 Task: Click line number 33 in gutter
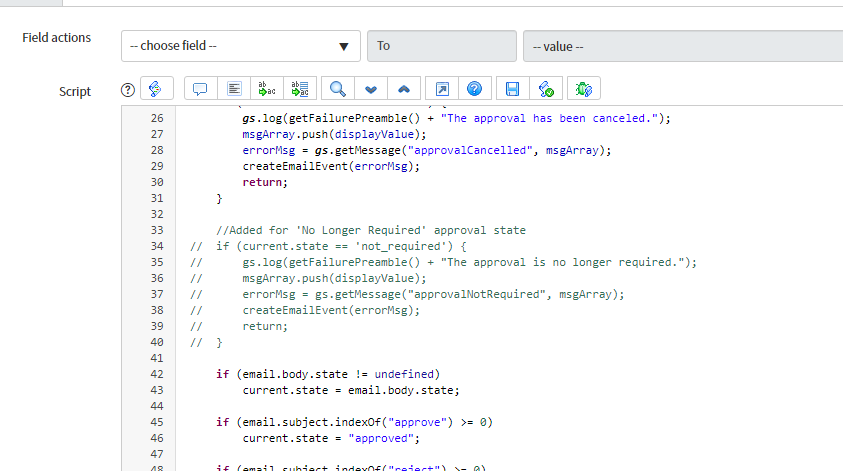(x=157, y=230)
